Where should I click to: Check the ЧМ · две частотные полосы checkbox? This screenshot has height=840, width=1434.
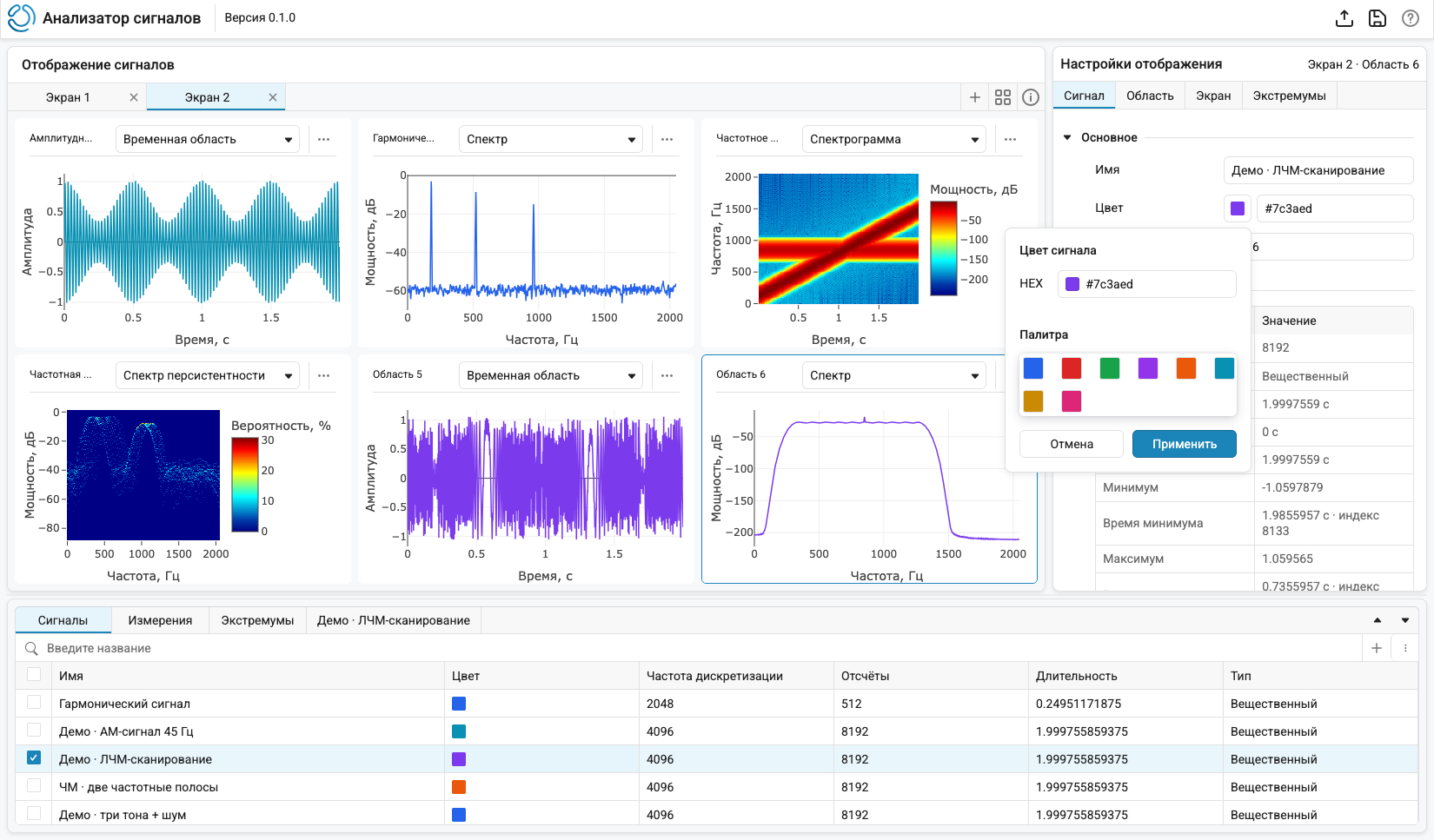(34, 785)
